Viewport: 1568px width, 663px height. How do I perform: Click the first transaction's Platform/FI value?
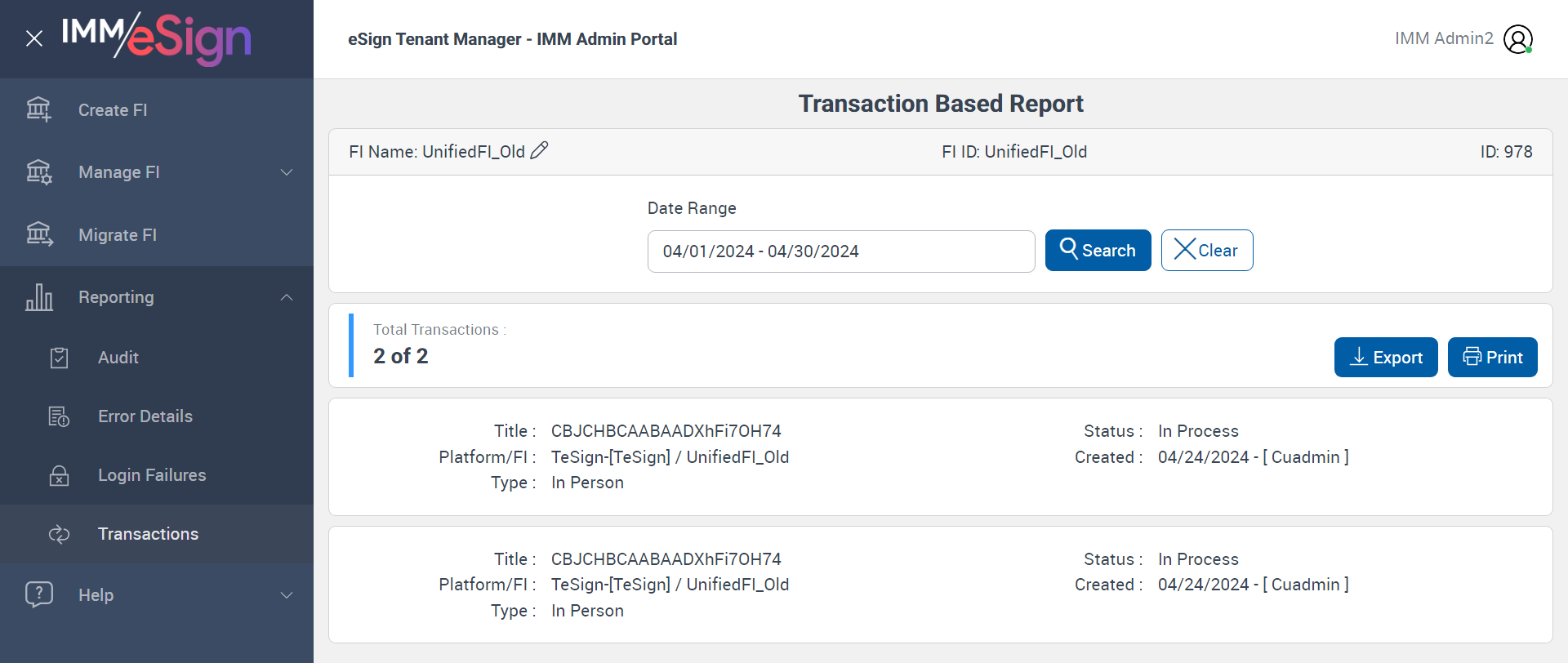click(x=670, y=457)
